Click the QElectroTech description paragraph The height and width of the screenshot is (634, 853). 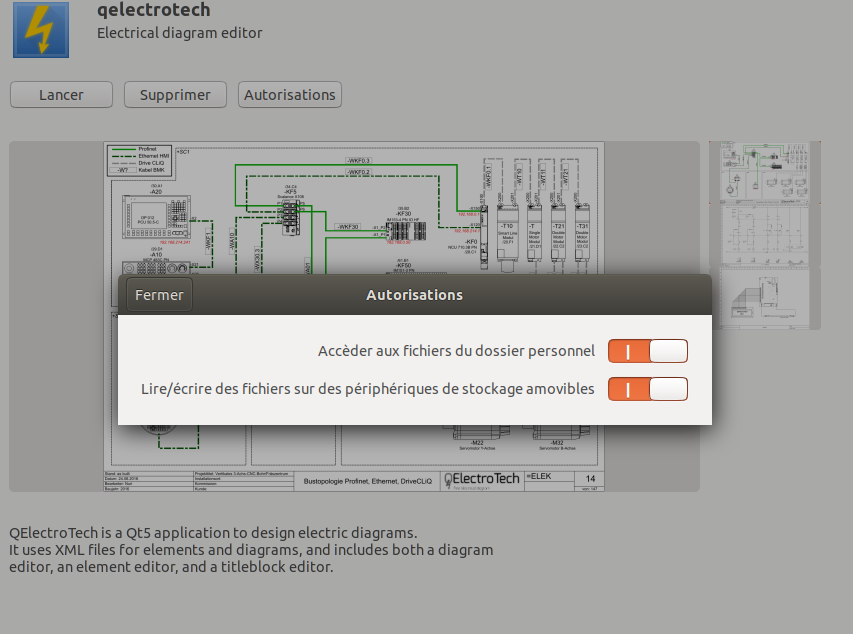[250, 549]
